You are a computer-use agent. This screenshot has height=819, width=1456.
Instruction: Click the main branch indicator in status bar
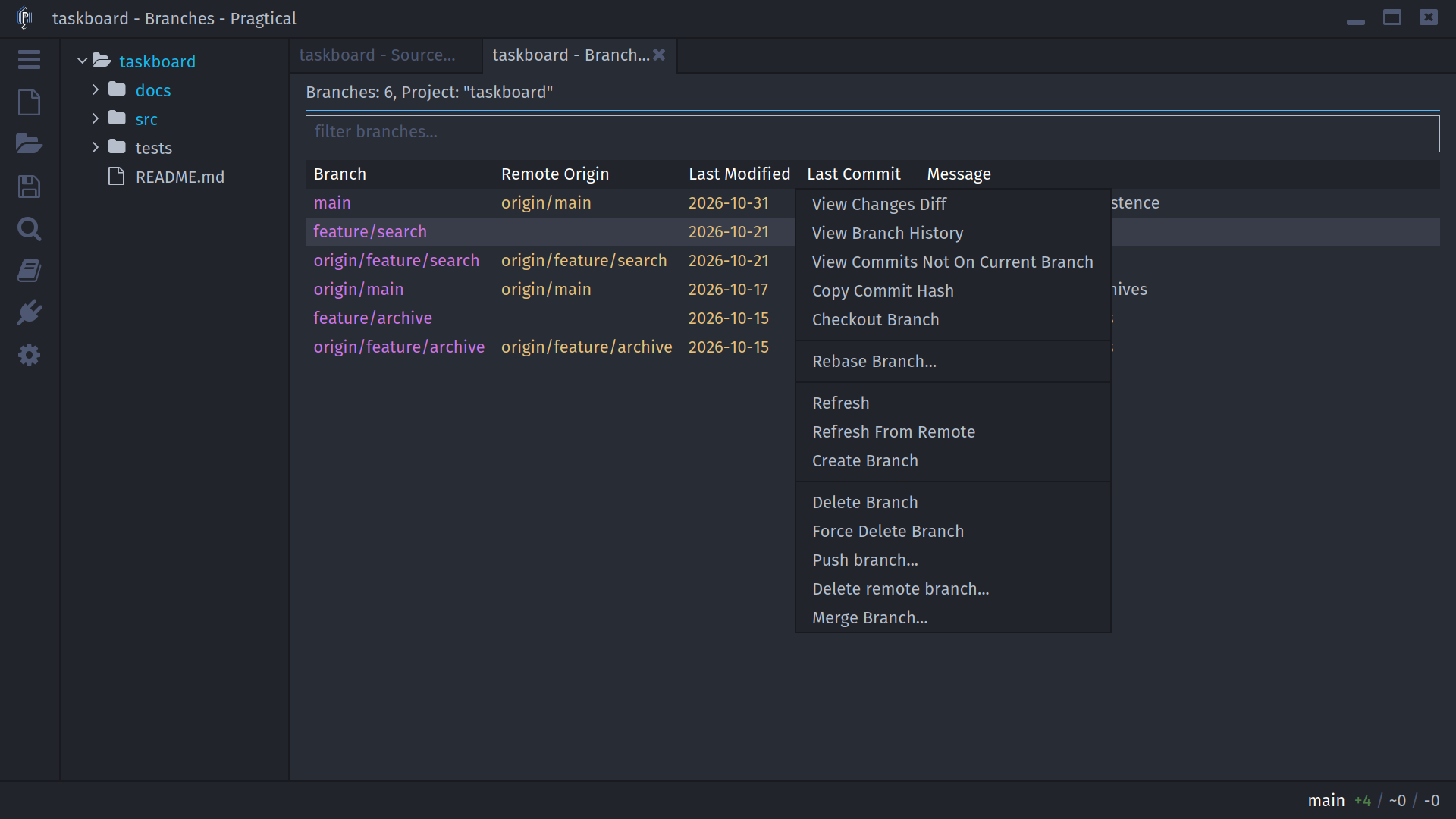pos(1326,800)
